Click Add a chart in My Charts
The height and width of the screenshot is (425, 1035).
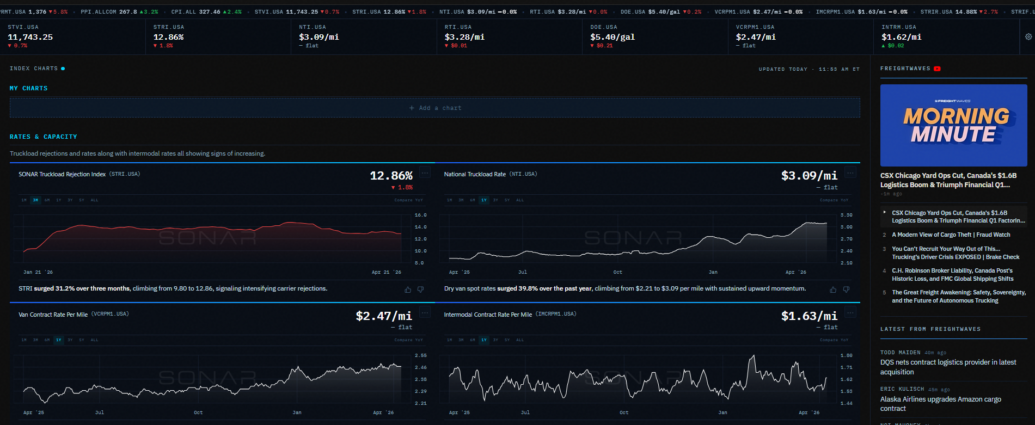click(435, 107)
